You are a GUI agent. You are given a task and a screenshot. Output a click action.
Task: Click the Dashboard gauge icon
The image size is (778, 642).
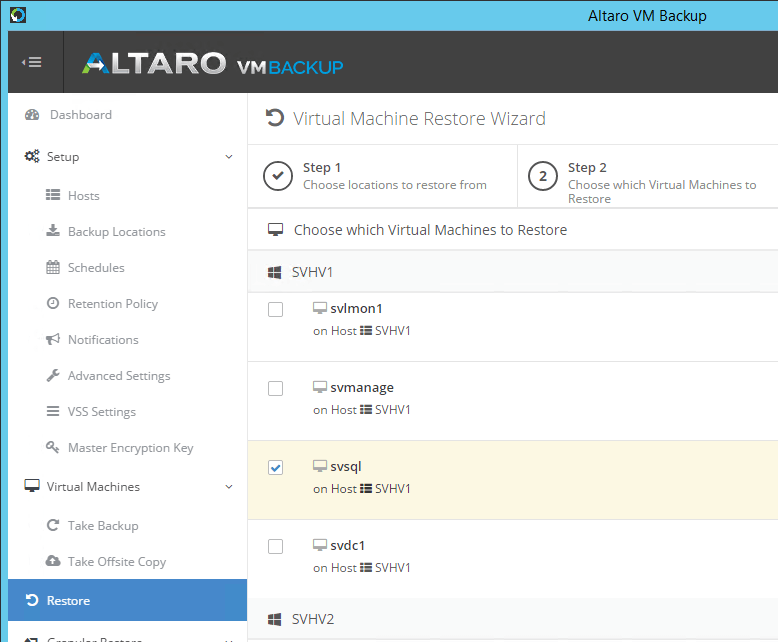click(32, 115)
